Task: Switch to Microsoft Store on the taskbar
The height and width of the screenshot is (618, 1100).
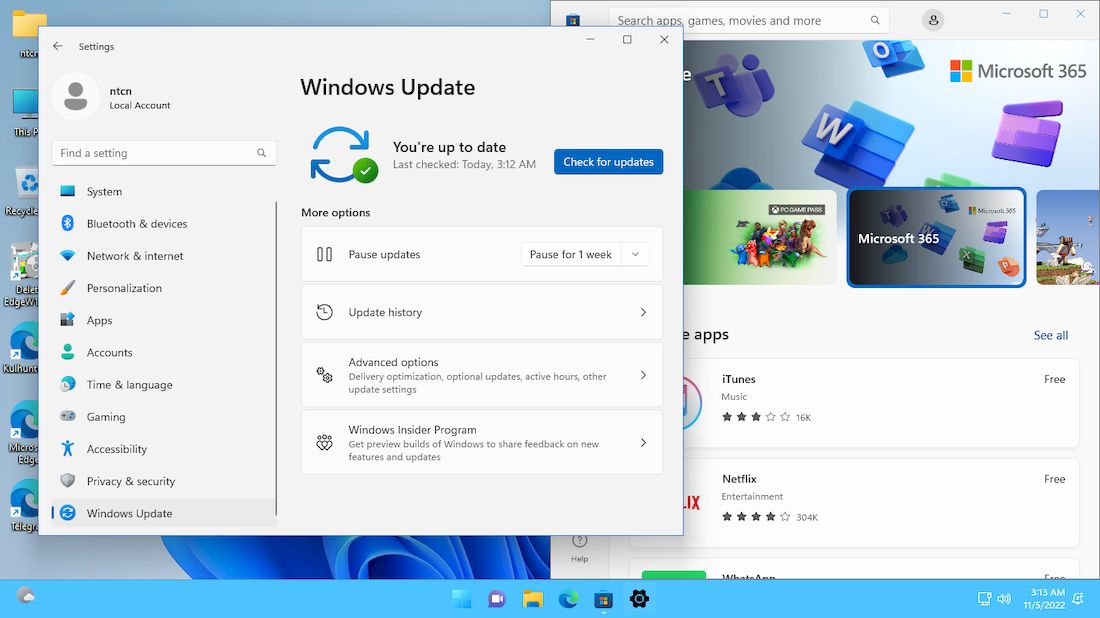Action: (603, 599)
